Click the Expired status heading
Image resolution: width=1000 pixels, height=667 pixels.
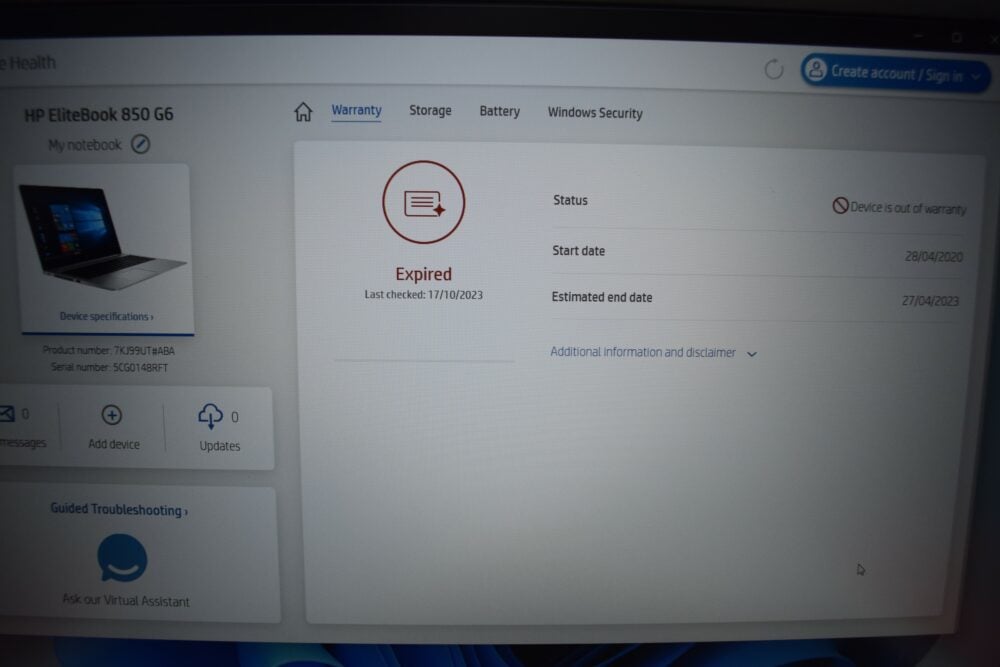pos(423,274)
